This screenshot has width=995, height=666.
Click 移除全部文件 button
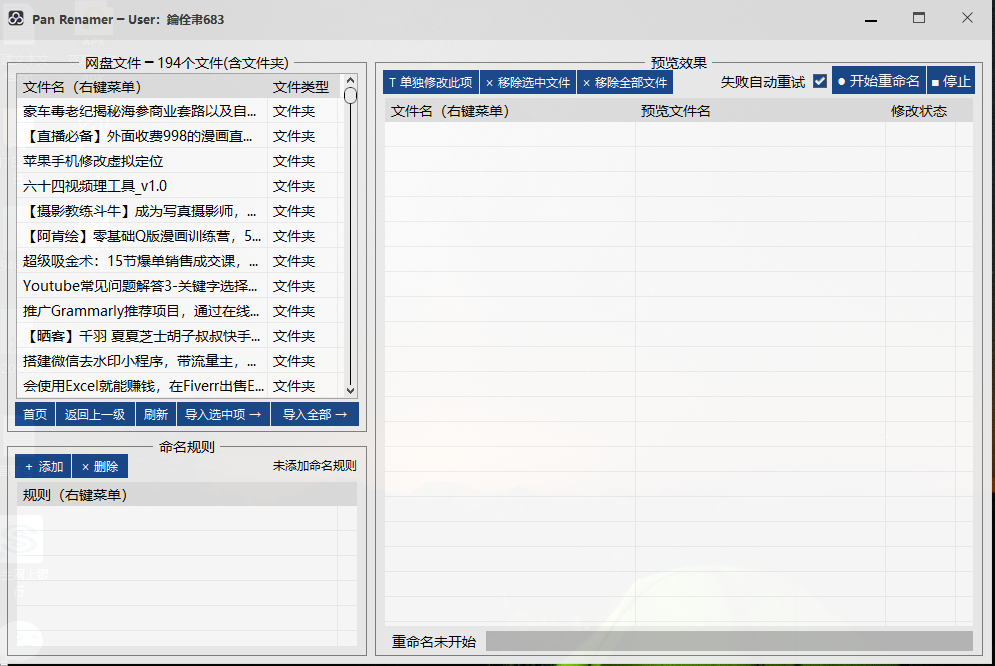point(625,82)
